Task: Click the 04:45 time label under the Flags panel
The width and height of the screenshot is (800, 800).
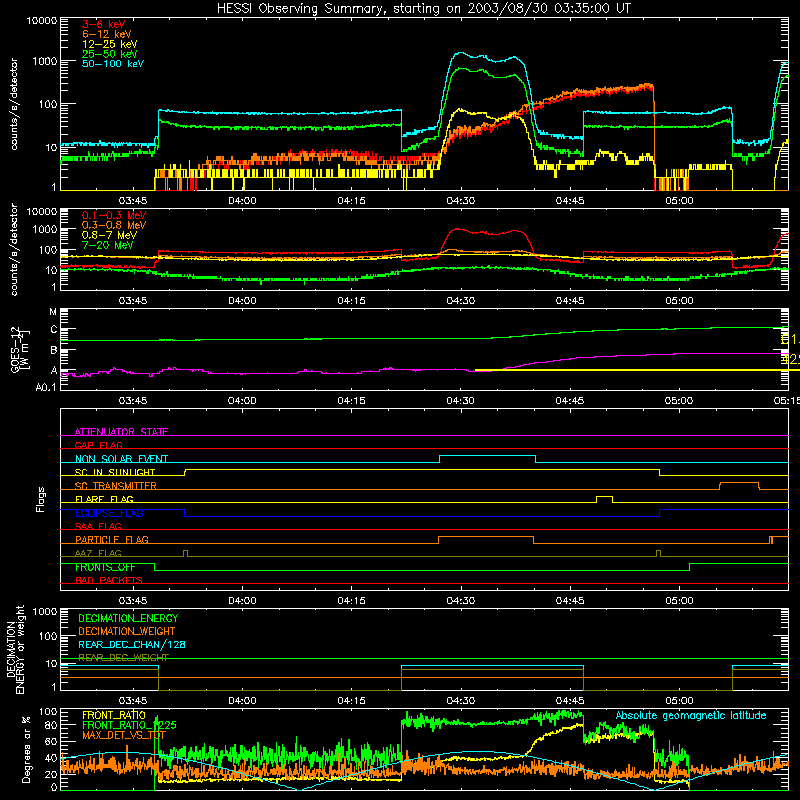Action: (570, 601)
